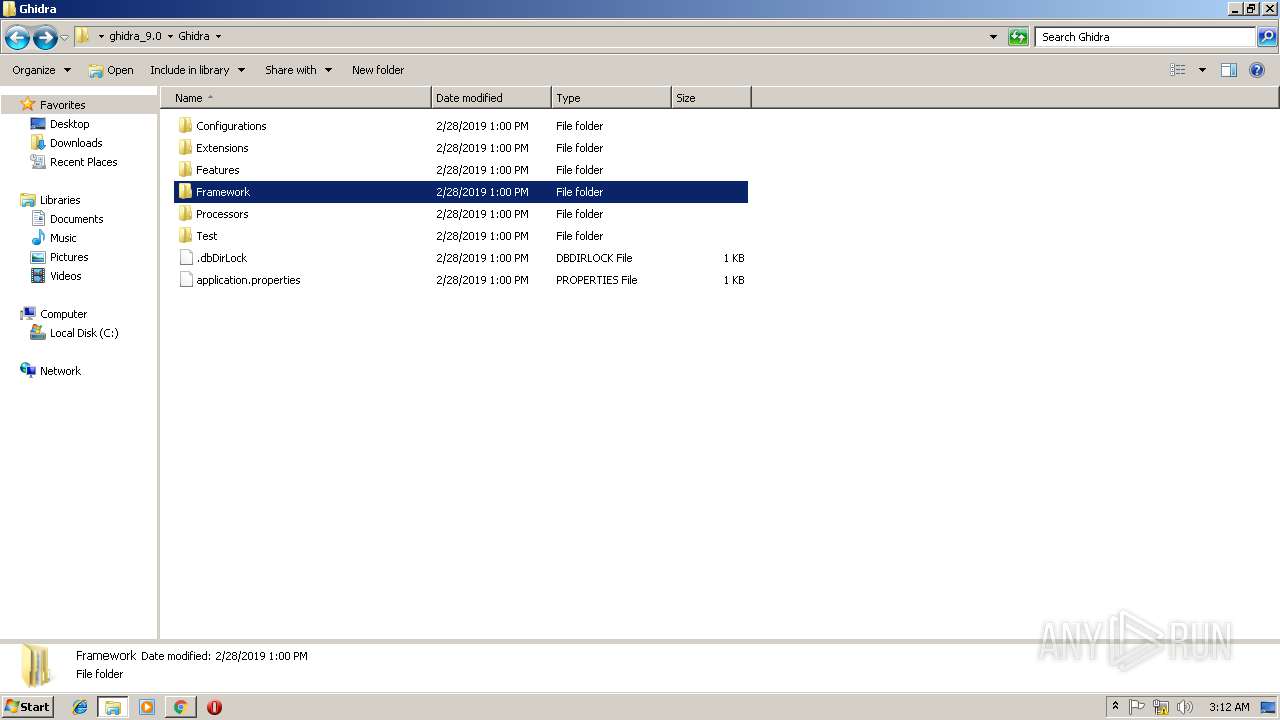
Task: Refresh the Ghidra folder view
Action: 1018,37
